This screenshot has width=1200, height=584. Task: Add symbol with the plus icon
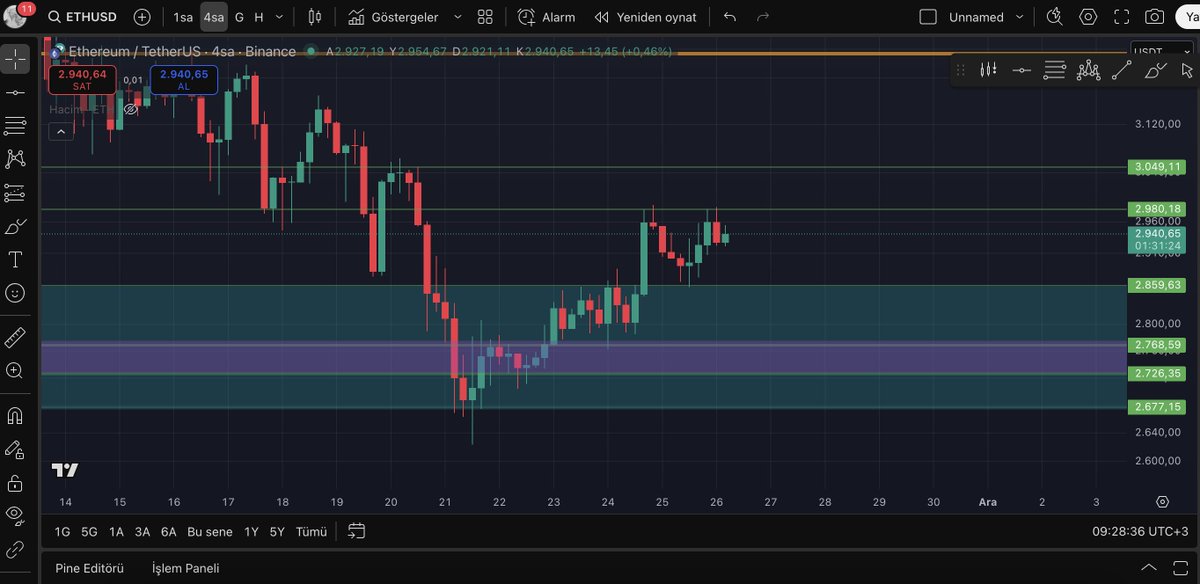click(x=142, y=17)
